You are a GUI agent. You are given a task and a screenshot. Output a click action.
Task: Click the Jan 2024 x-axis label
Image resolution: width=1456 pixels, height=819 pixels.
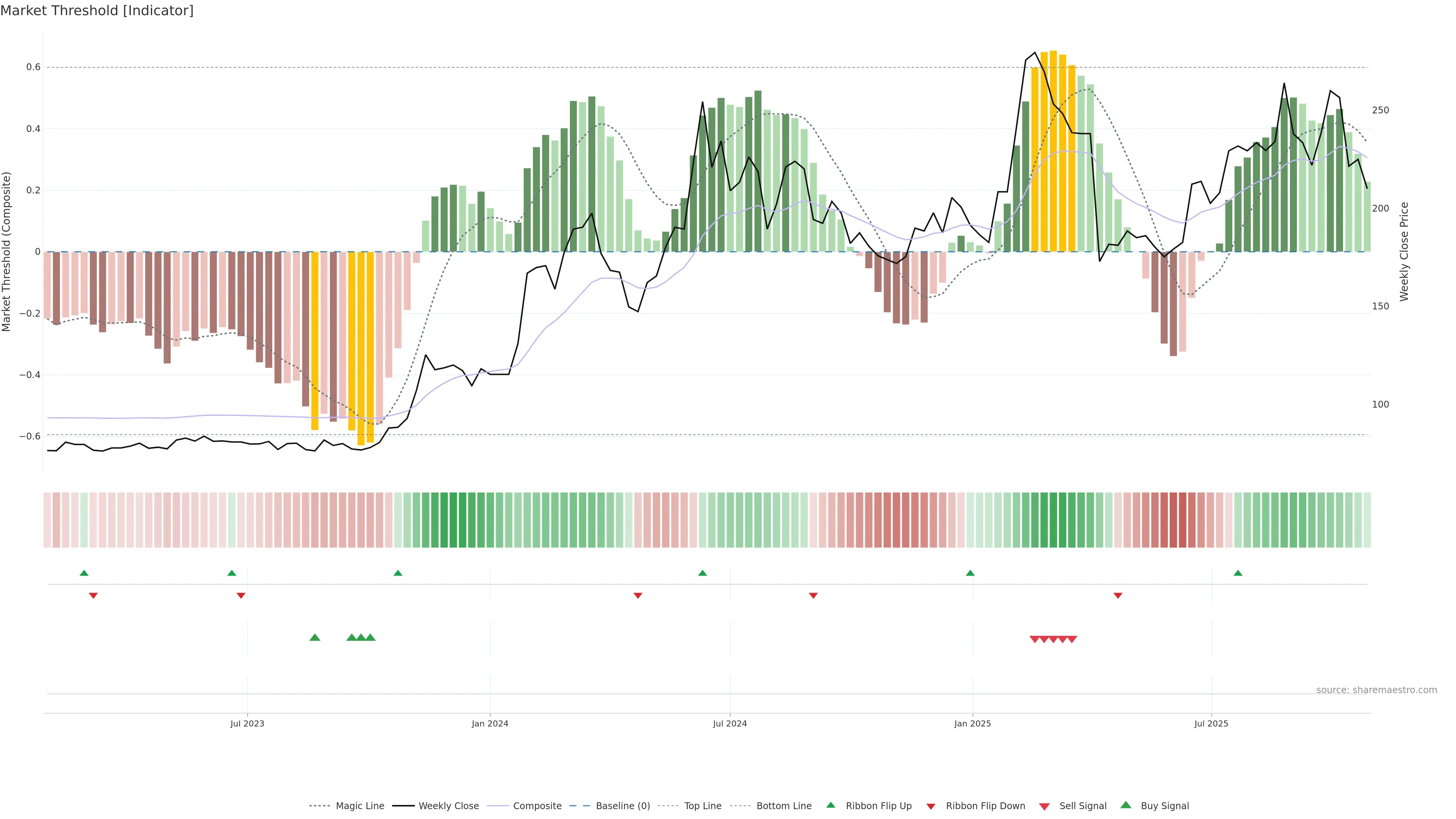[490, 723]
